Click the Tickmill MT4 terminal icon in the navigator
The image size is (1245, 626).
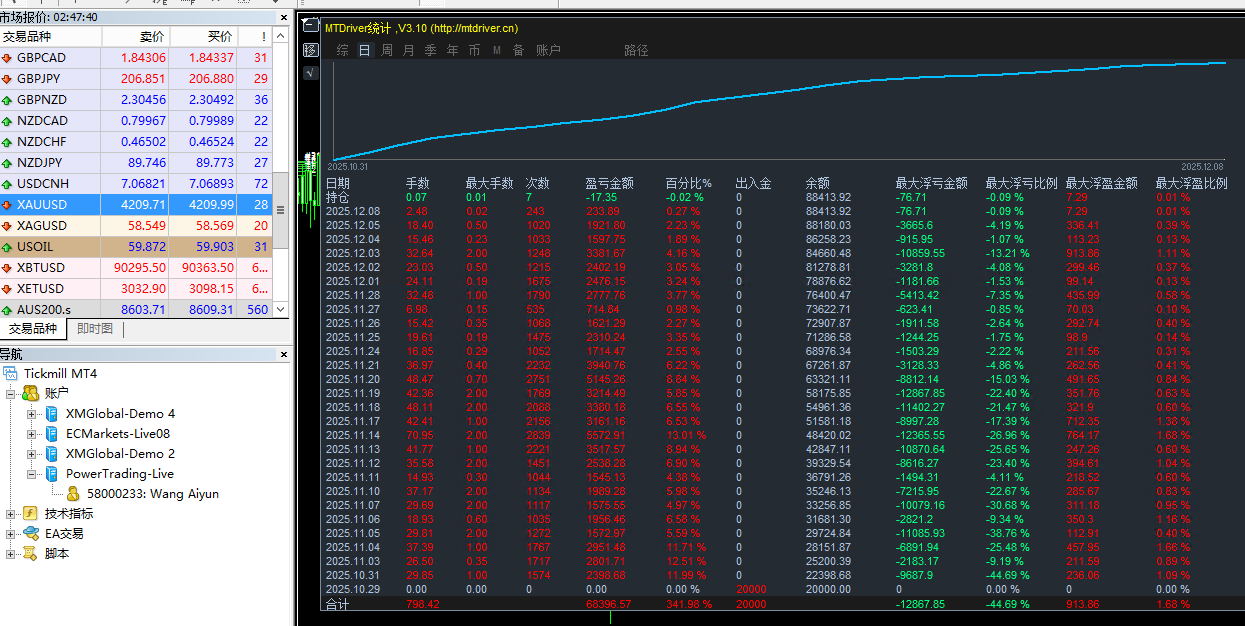click(11, 374)
